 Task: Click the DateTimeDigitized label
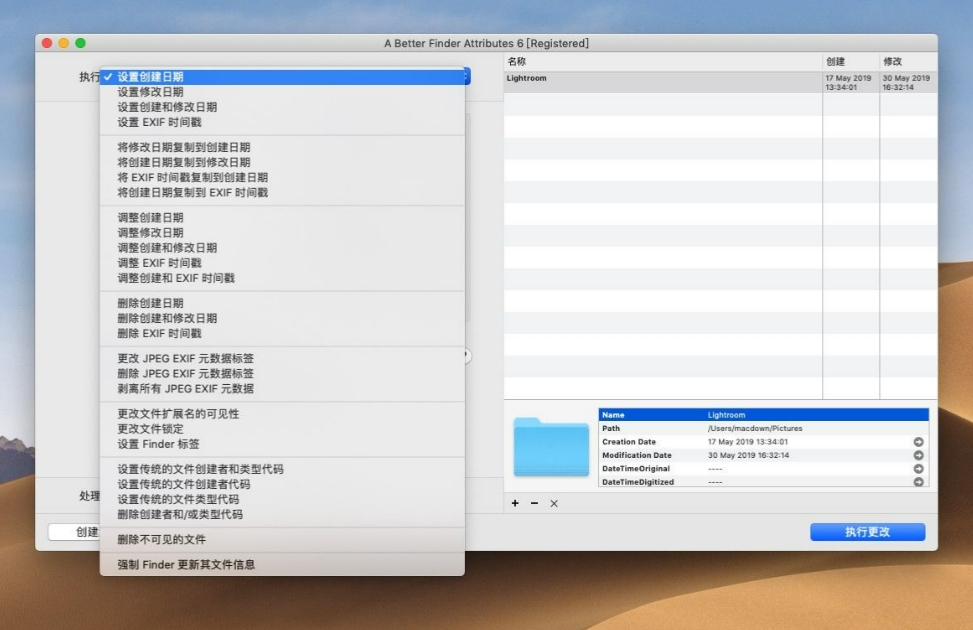click(638, 482)
